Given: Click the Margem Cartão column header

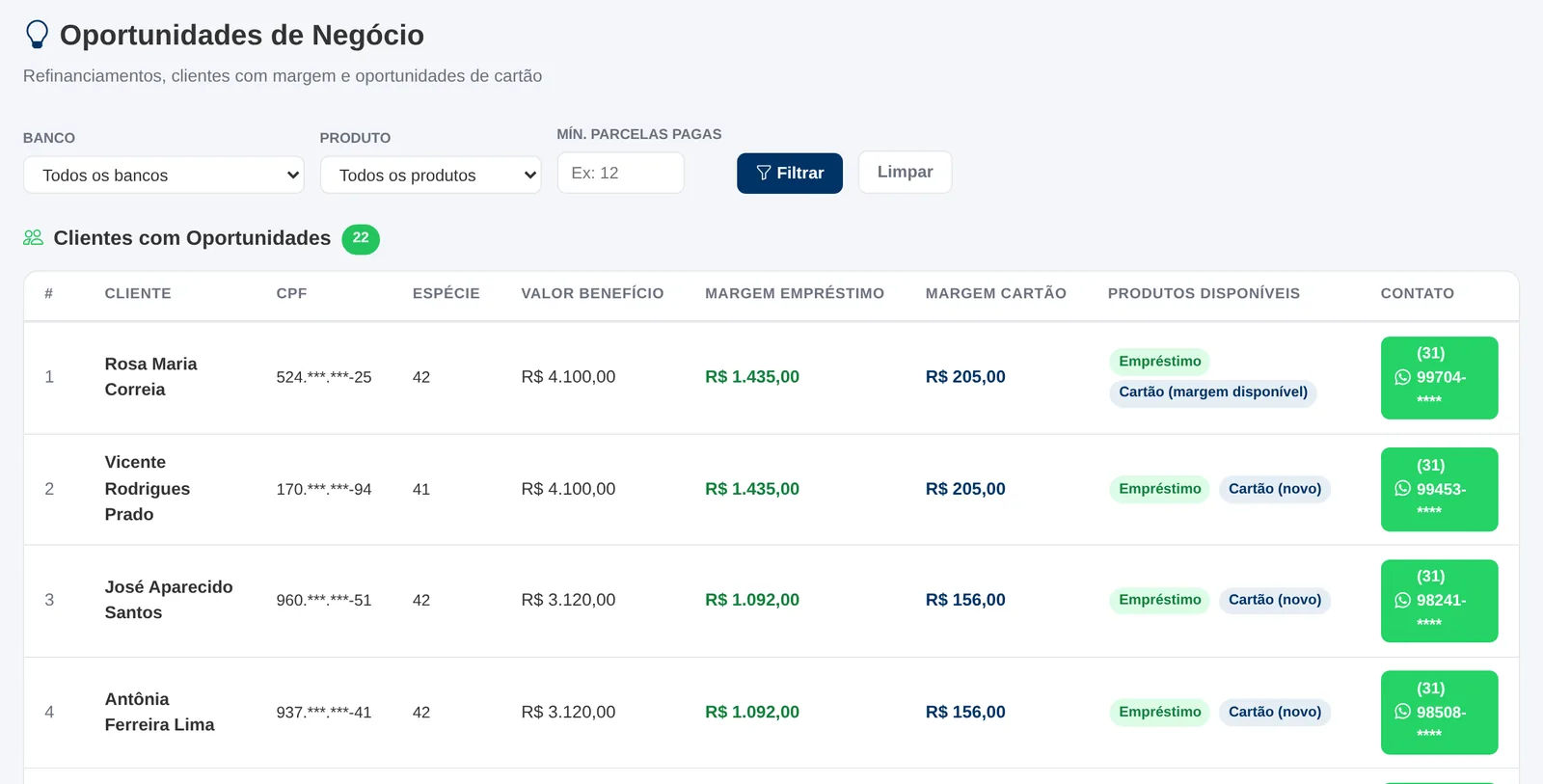Looking at the screenshot, I should (996, 293).
